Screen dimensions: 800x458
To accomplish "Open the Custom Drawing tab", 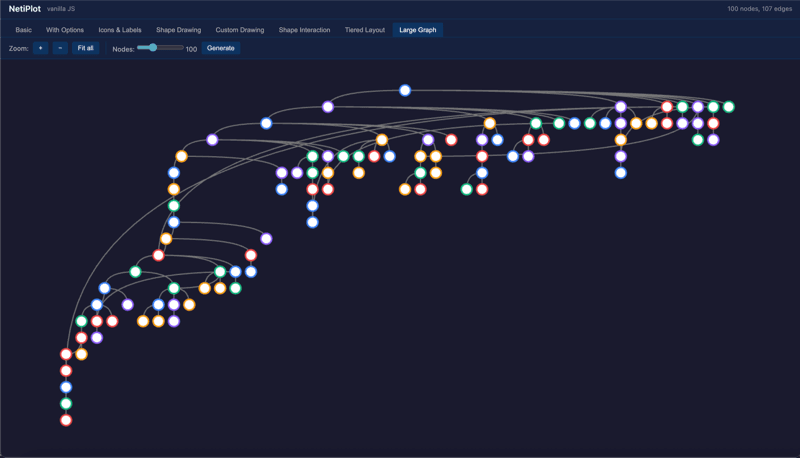I will [x=240, y=30].
